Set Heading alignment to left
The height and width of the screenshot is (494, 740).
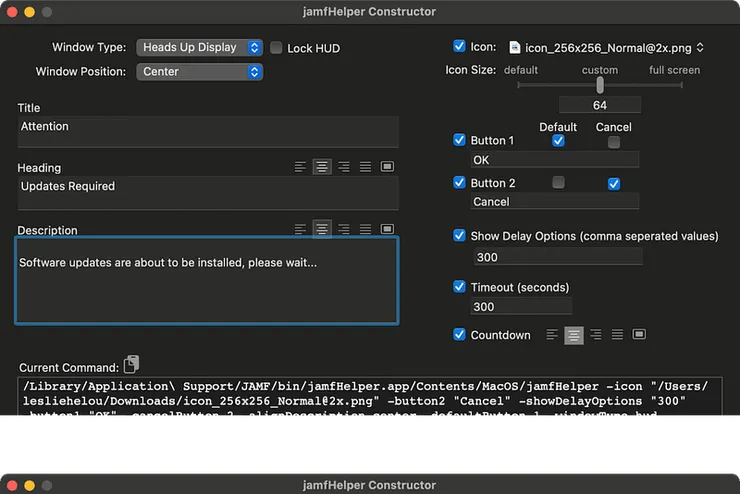pyautogui.click(x=300, y=167)
